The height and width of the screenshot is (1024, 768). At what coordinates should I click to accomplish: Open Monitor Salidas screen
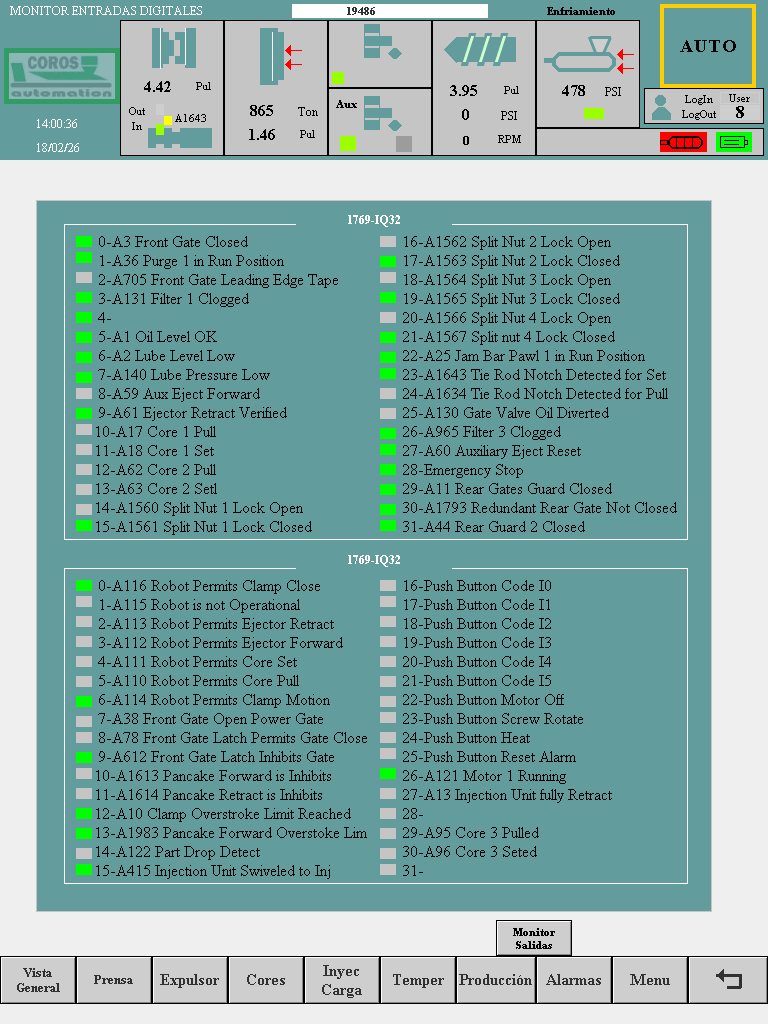534,938
